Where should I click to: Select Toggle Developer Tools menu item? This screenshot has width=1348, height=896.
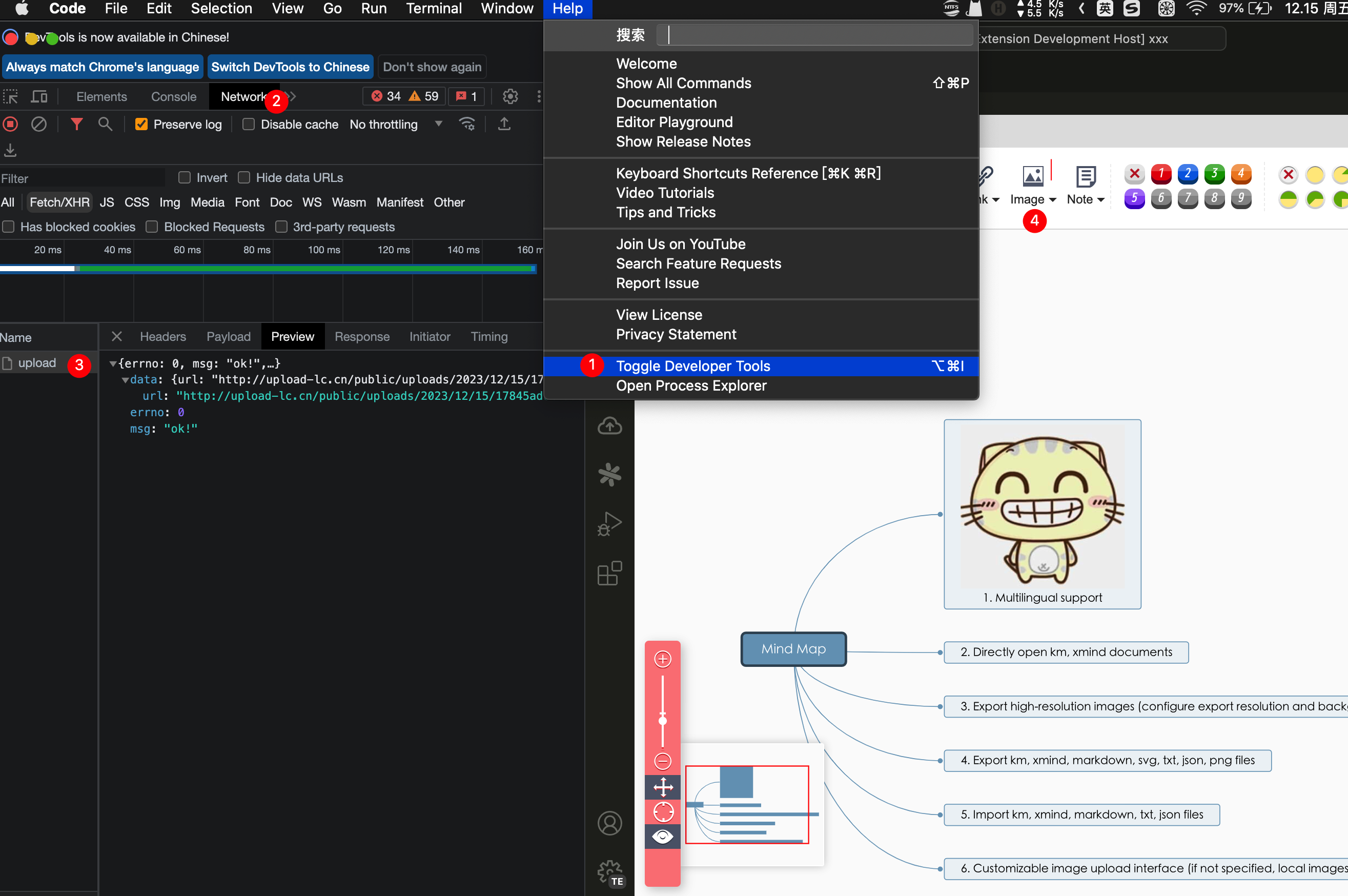point(692,365)
